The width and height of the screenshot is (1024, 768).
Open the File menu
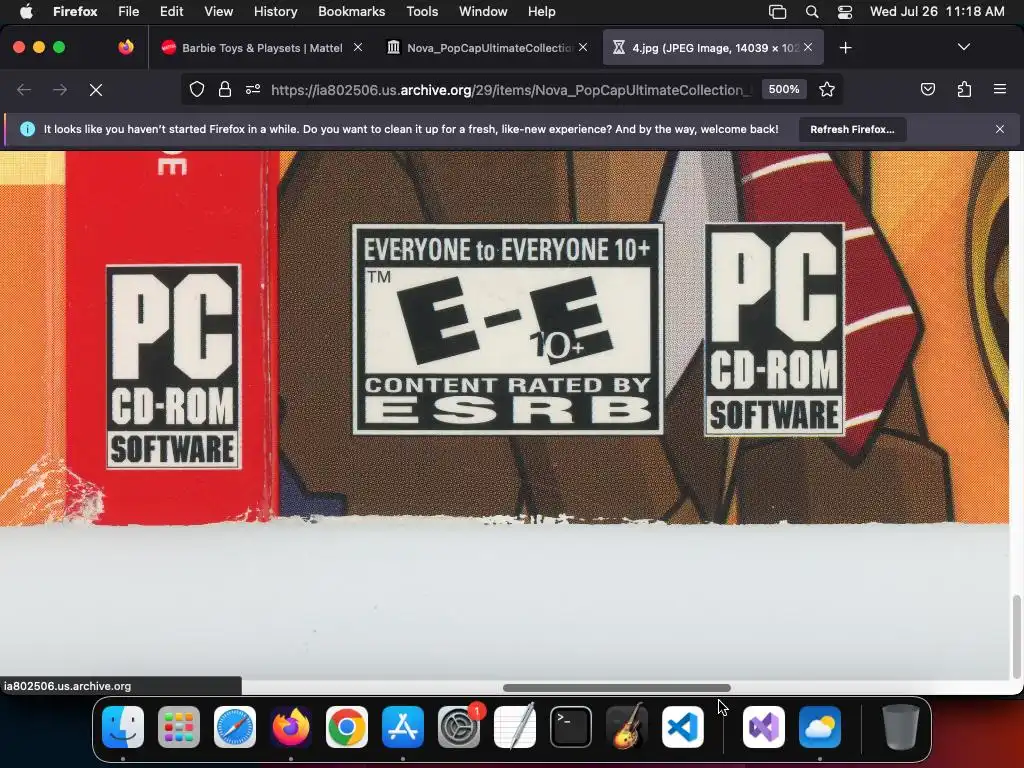point(128,11)
